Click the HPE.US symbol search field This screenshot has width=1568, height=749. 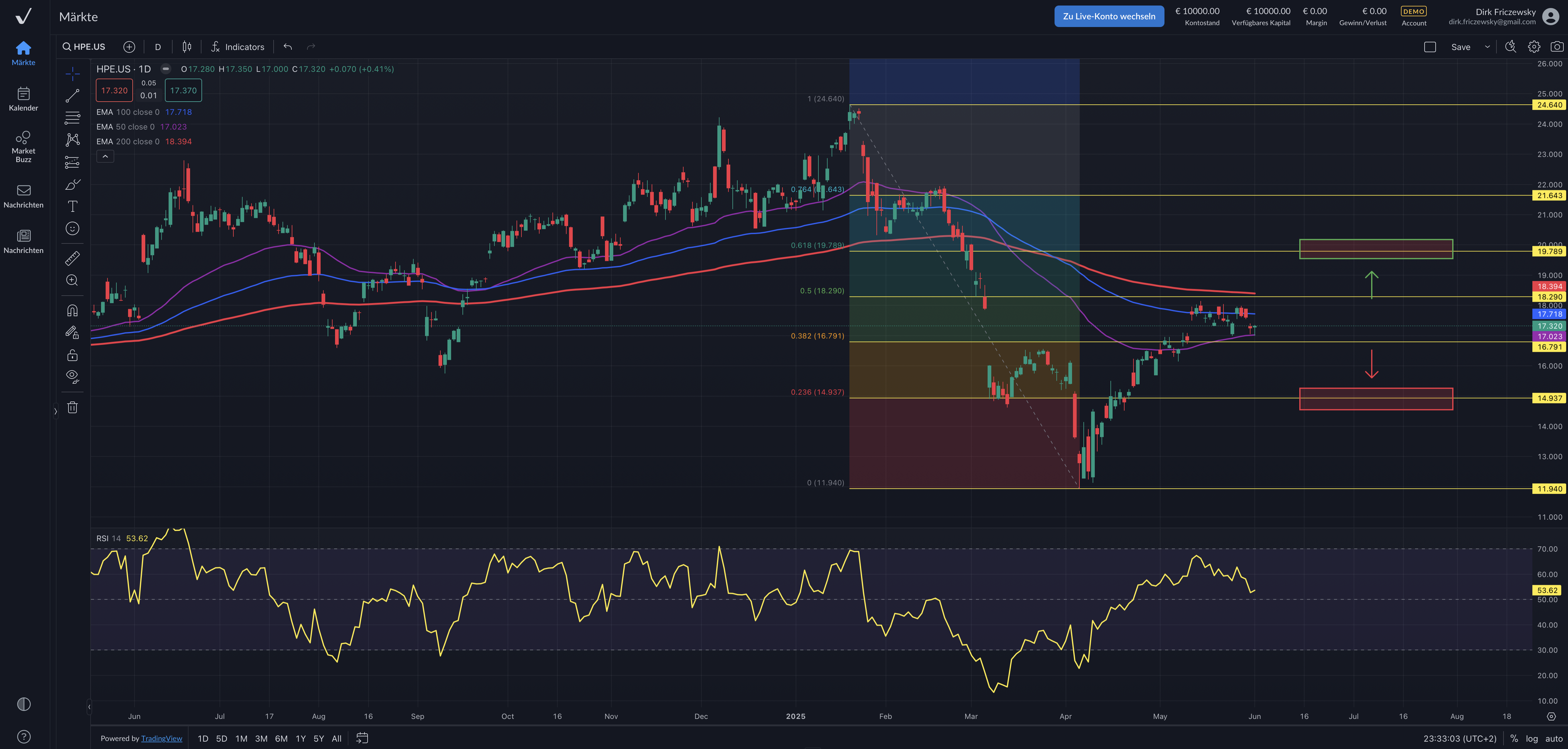pos(85,47)
